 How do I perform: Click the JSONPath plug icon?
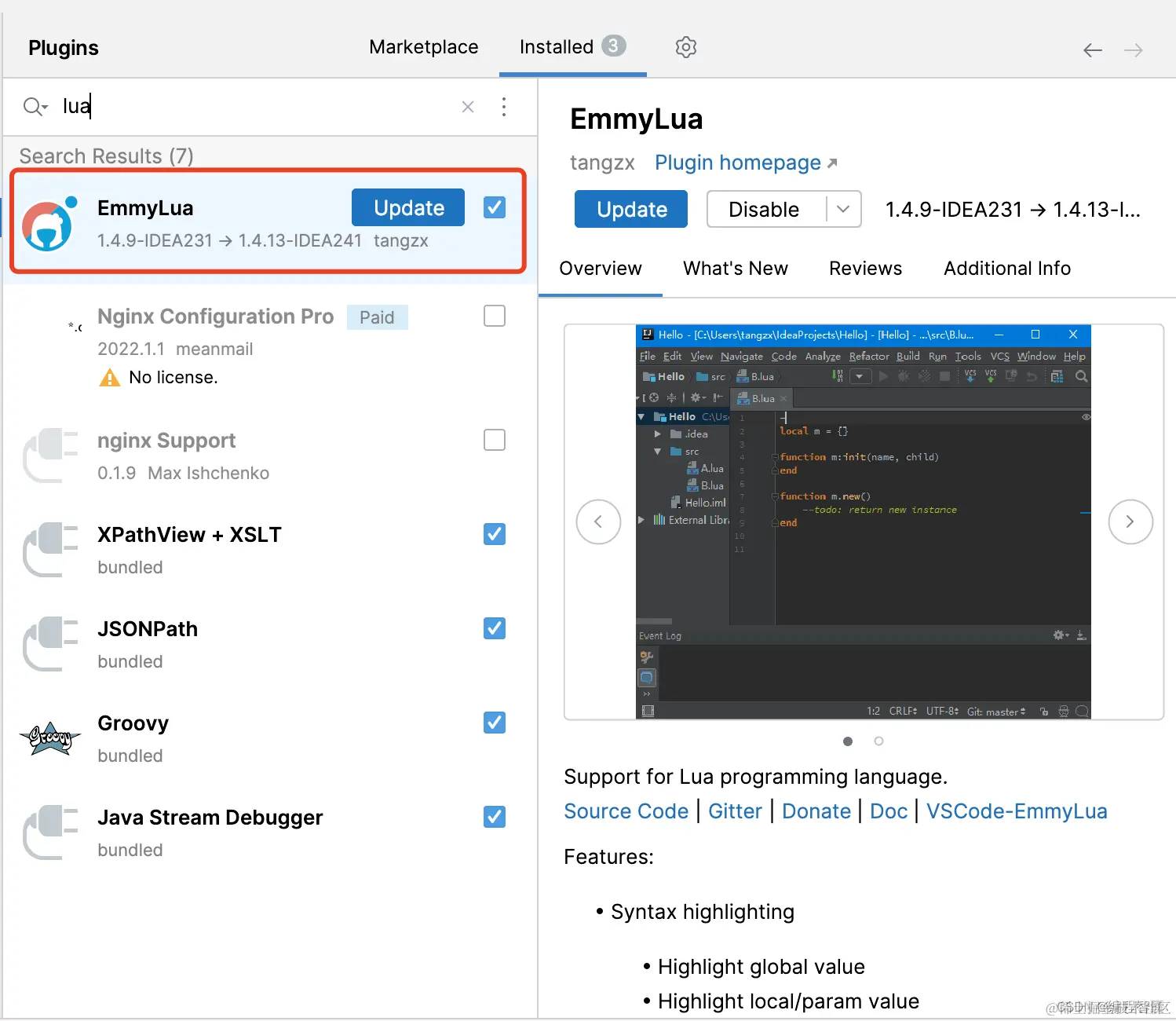pyautogui.click(x=50, y=644)
